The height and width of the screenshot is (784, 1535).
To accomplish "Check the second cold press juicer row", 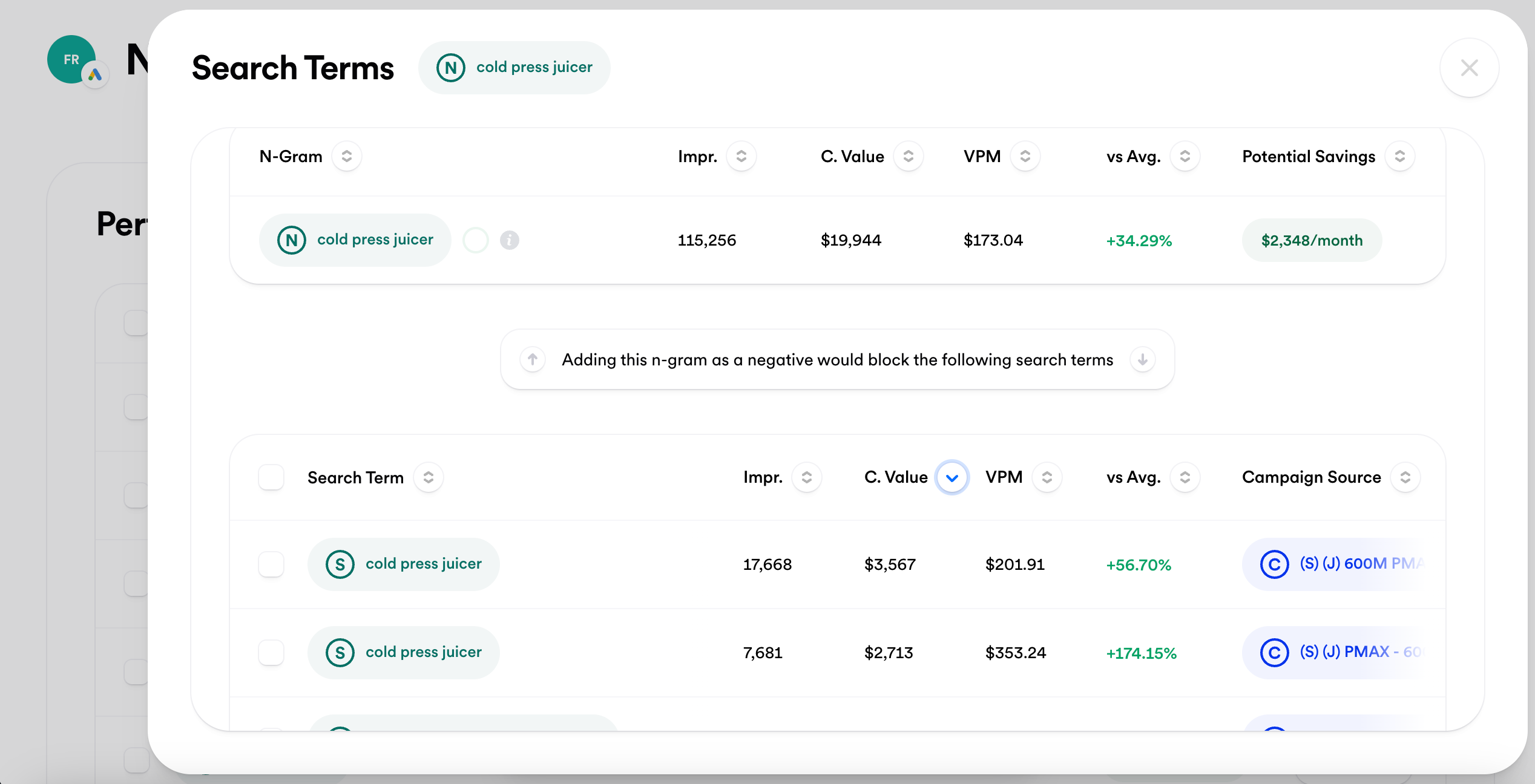I will point(271,653).
